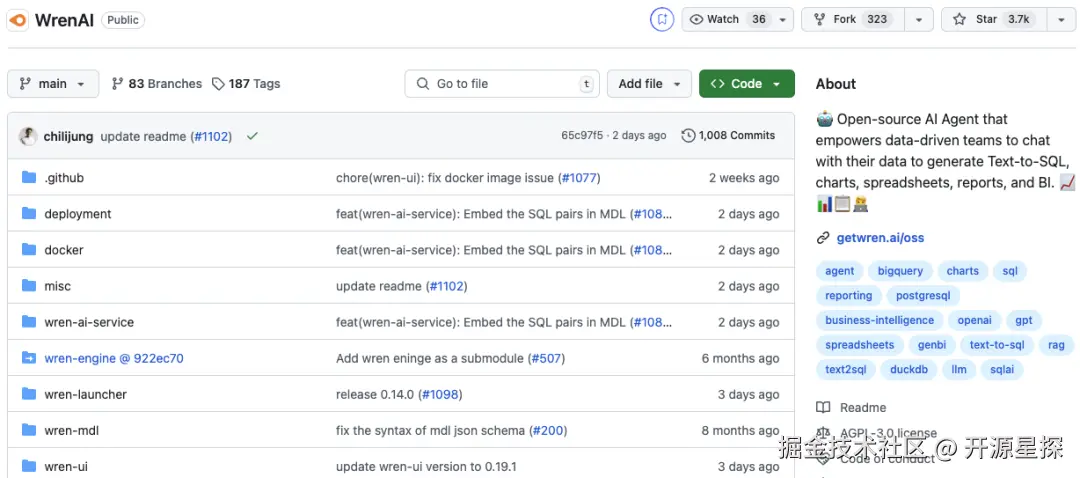
Task: Open the wren-ai-service folder name
Action: tap(89, 322)
